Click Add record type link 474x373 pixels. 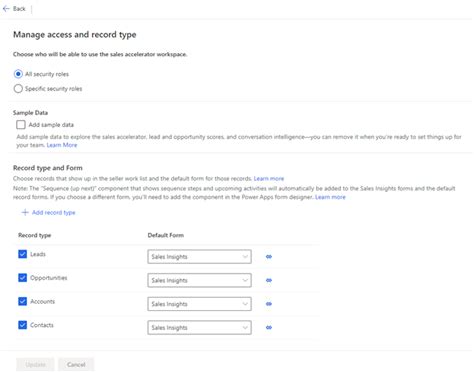tap(54, 212)
